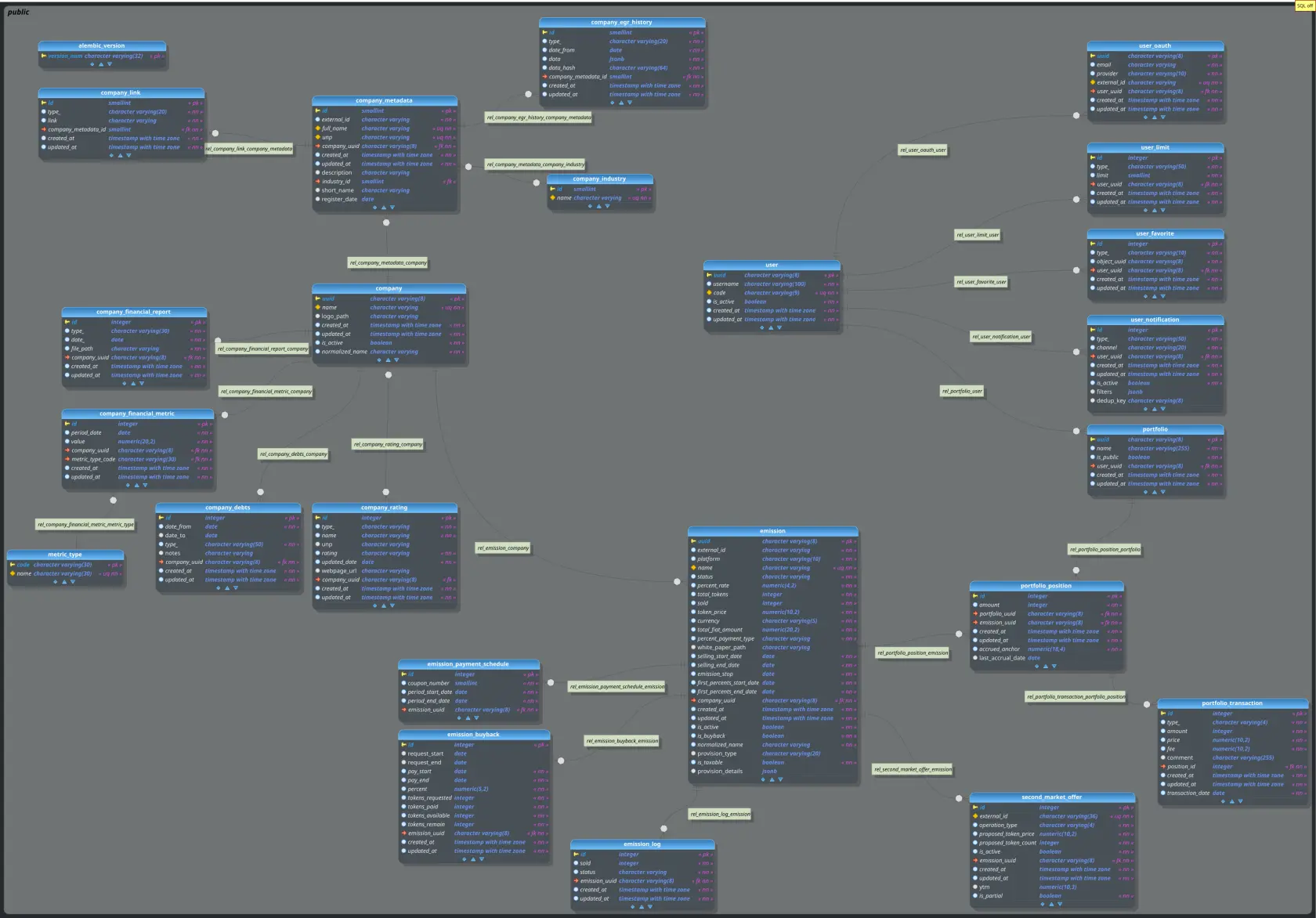The height and width of the screenshot is (918, 1316).
Task: Click the rel_emission_company relationship label
Action: point(504,548)
